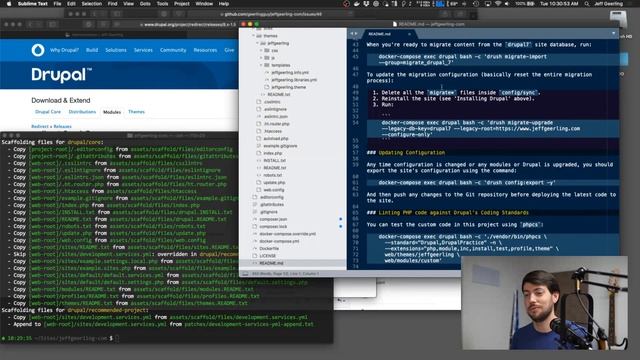The height and width of the screenshot is (360, 640).
Task: Open Spotlight search magnifier icon
Action: 587,4
